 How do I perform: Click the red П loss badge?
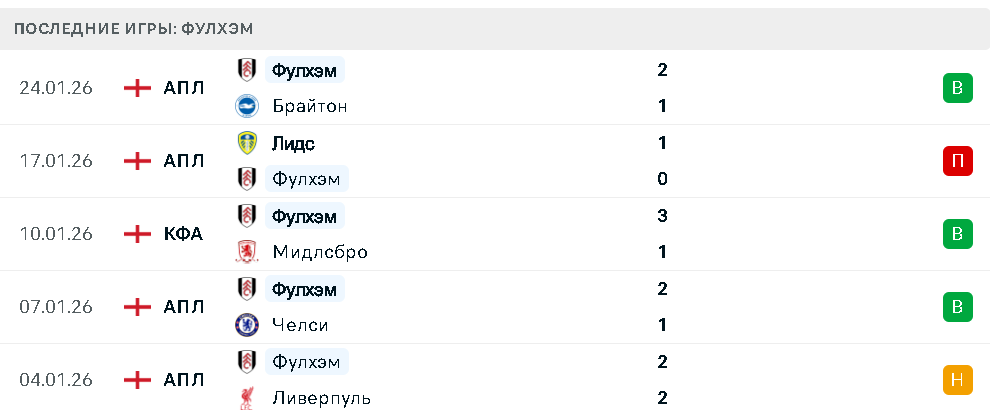click(957, 161)
